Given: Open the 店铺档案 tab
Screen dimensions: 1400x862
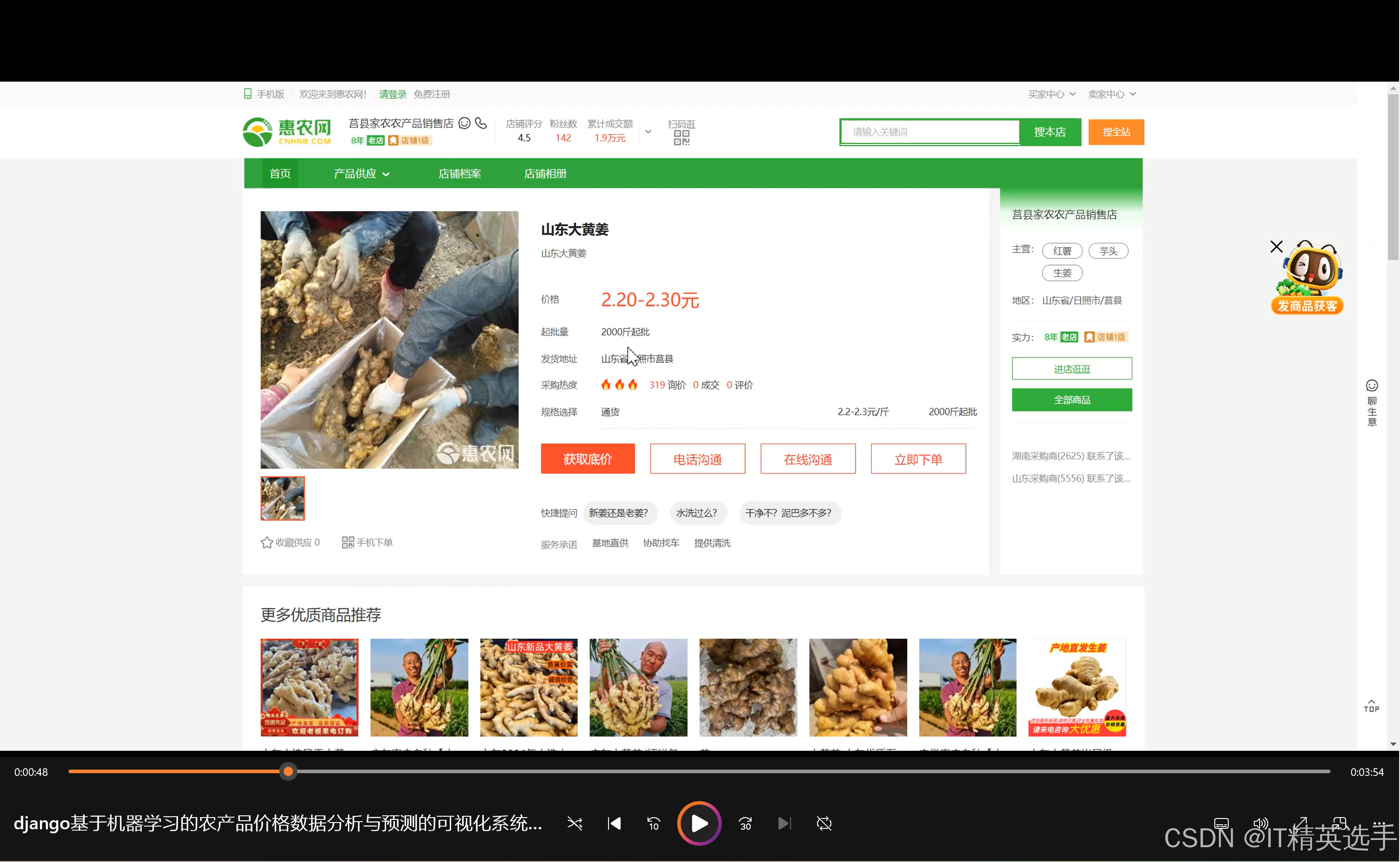Looking at the screenshot, I should tap(460, 173).
